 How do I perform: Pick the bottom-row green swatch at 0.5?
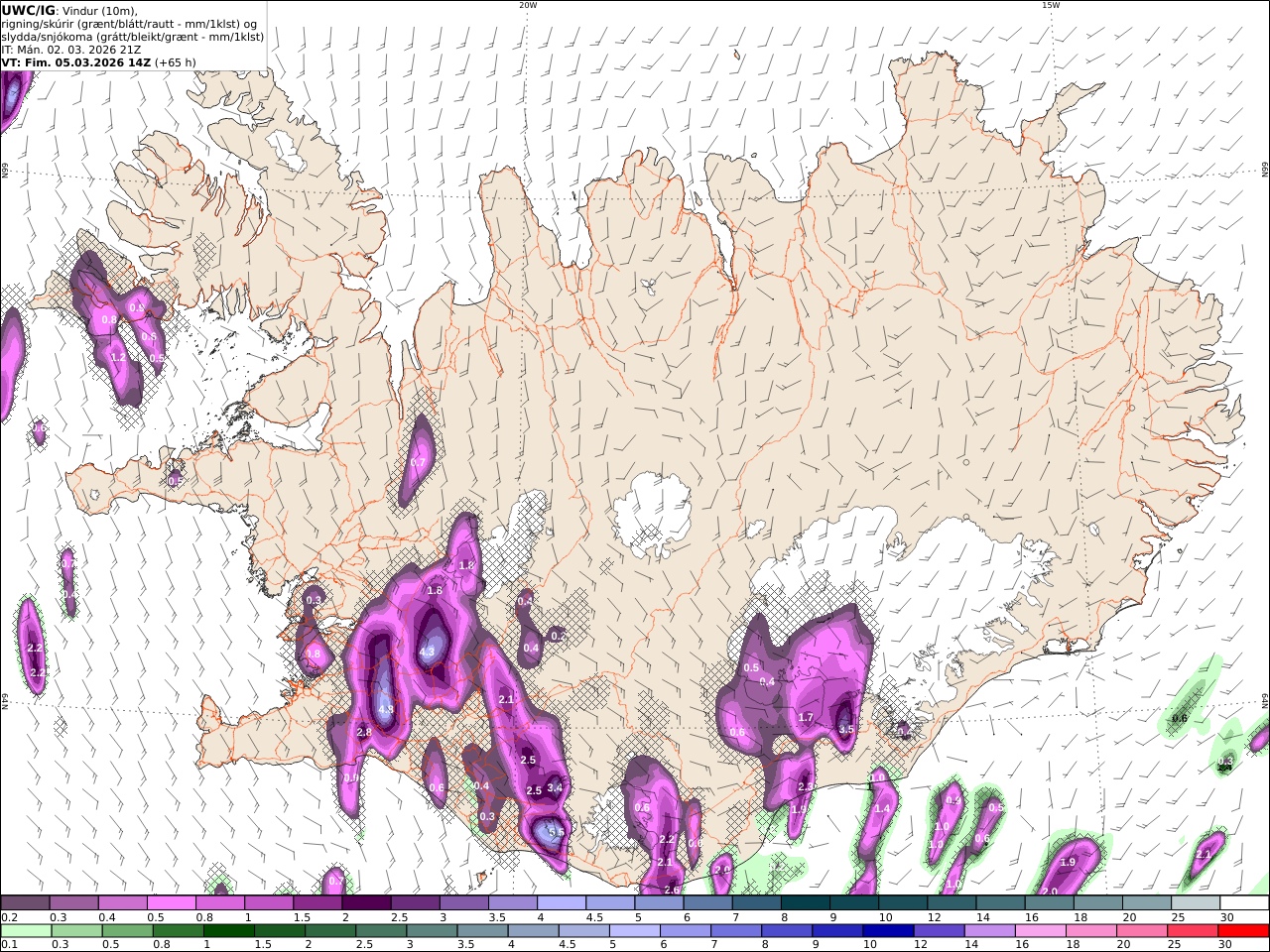tap(127, 931)
